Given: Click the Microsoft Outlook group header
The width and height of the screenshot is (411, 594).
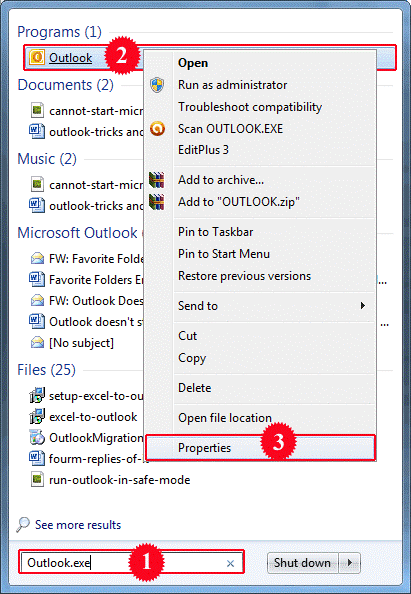Looking at the screenshot, I should click(x=77, y=233).
